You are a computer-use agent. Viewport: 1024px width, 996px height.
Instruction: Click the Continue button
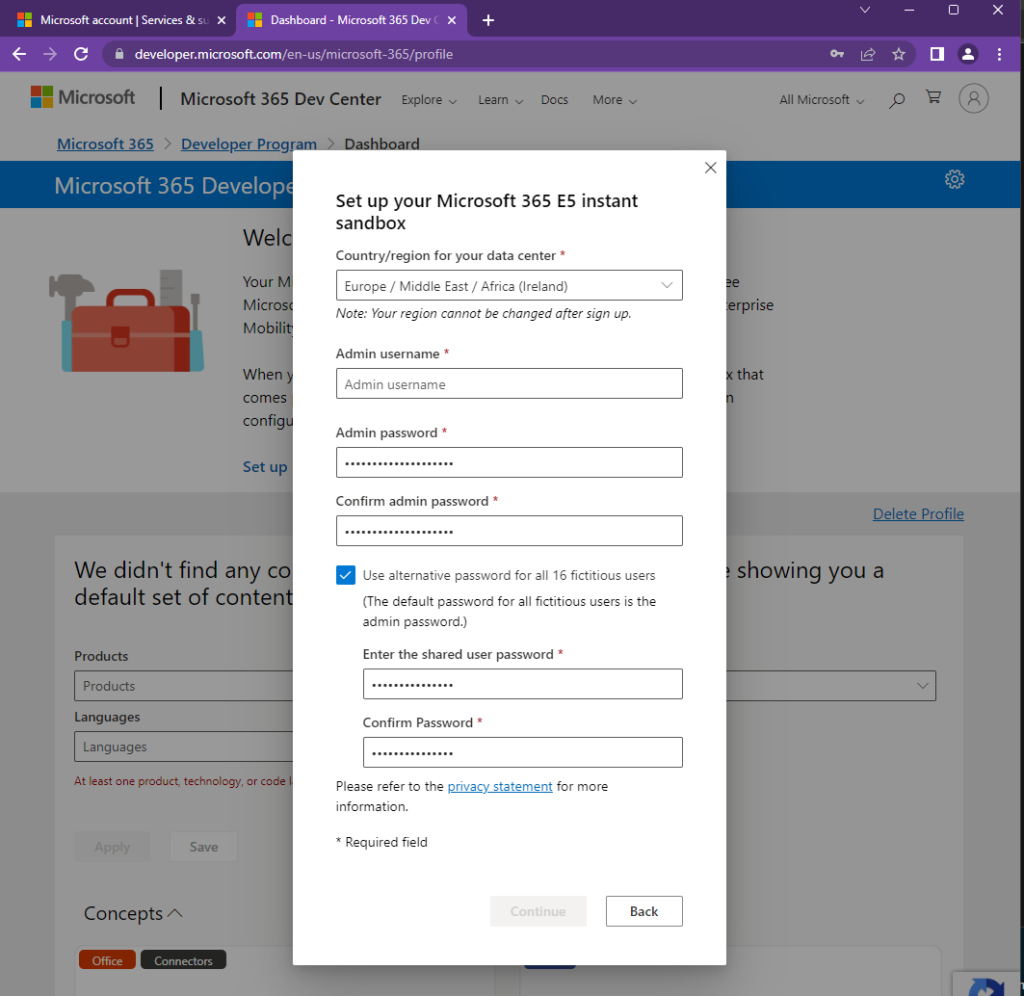(538, 911)
